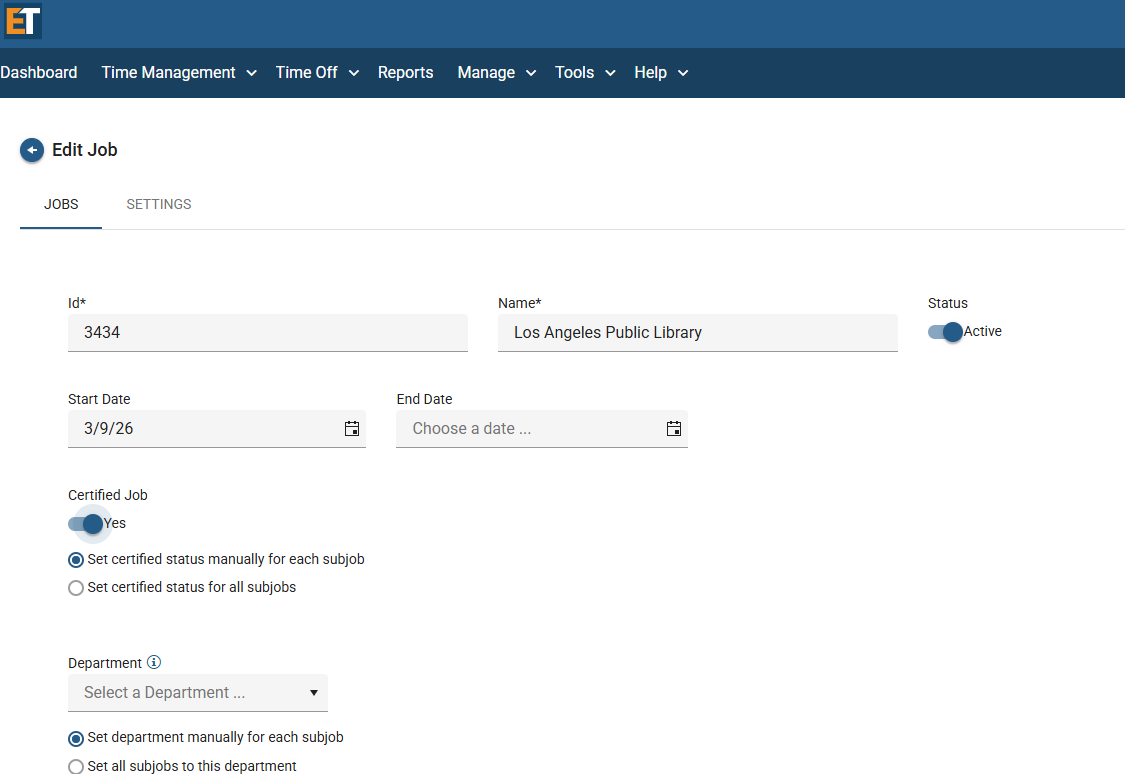Click the Edit Job heading text

(85, 150)
